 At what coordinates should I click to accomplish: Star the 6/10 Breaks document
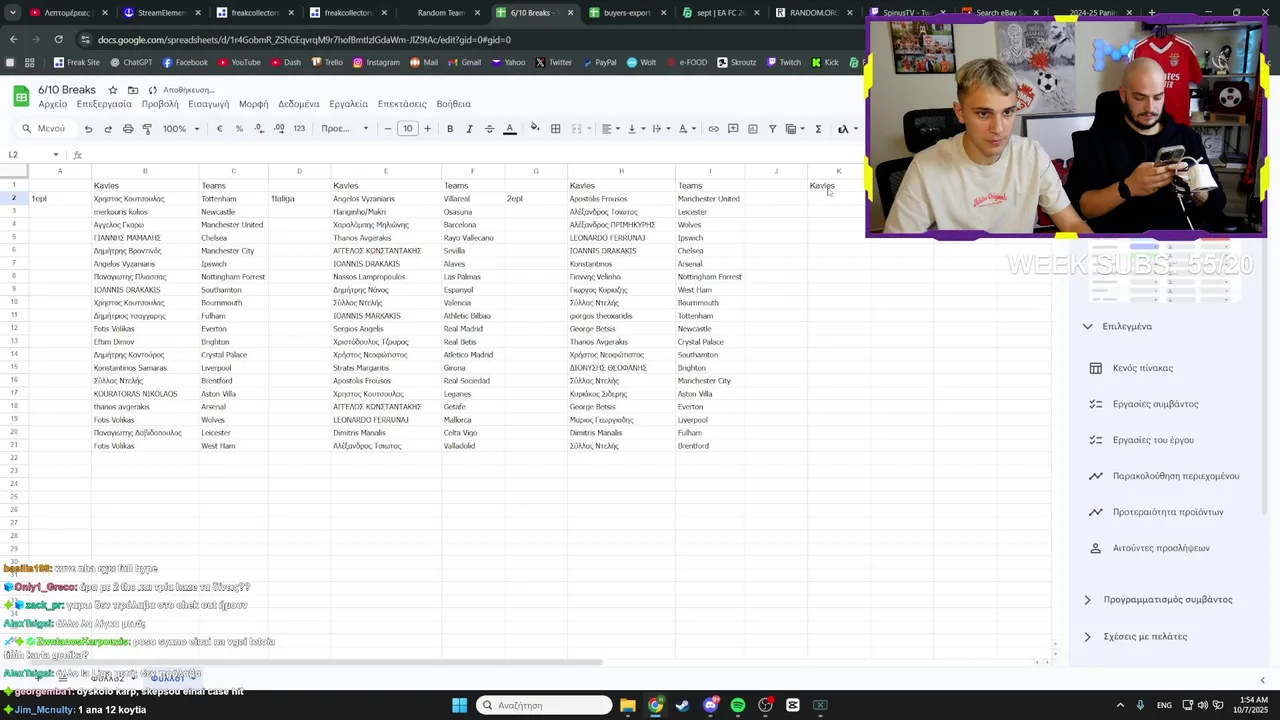click(x=112, y=90)
